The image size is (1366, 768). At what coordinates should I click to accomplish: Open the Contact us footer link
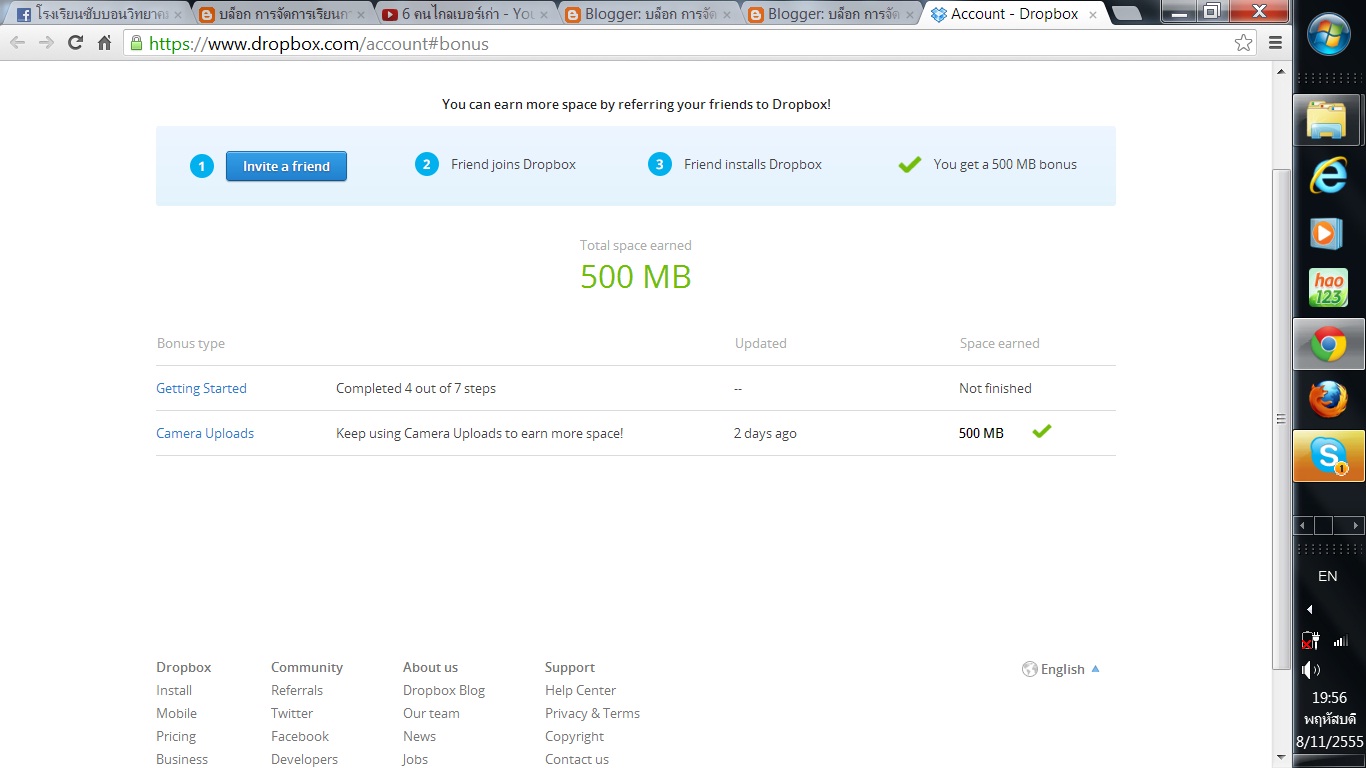[x=577, y=759]
